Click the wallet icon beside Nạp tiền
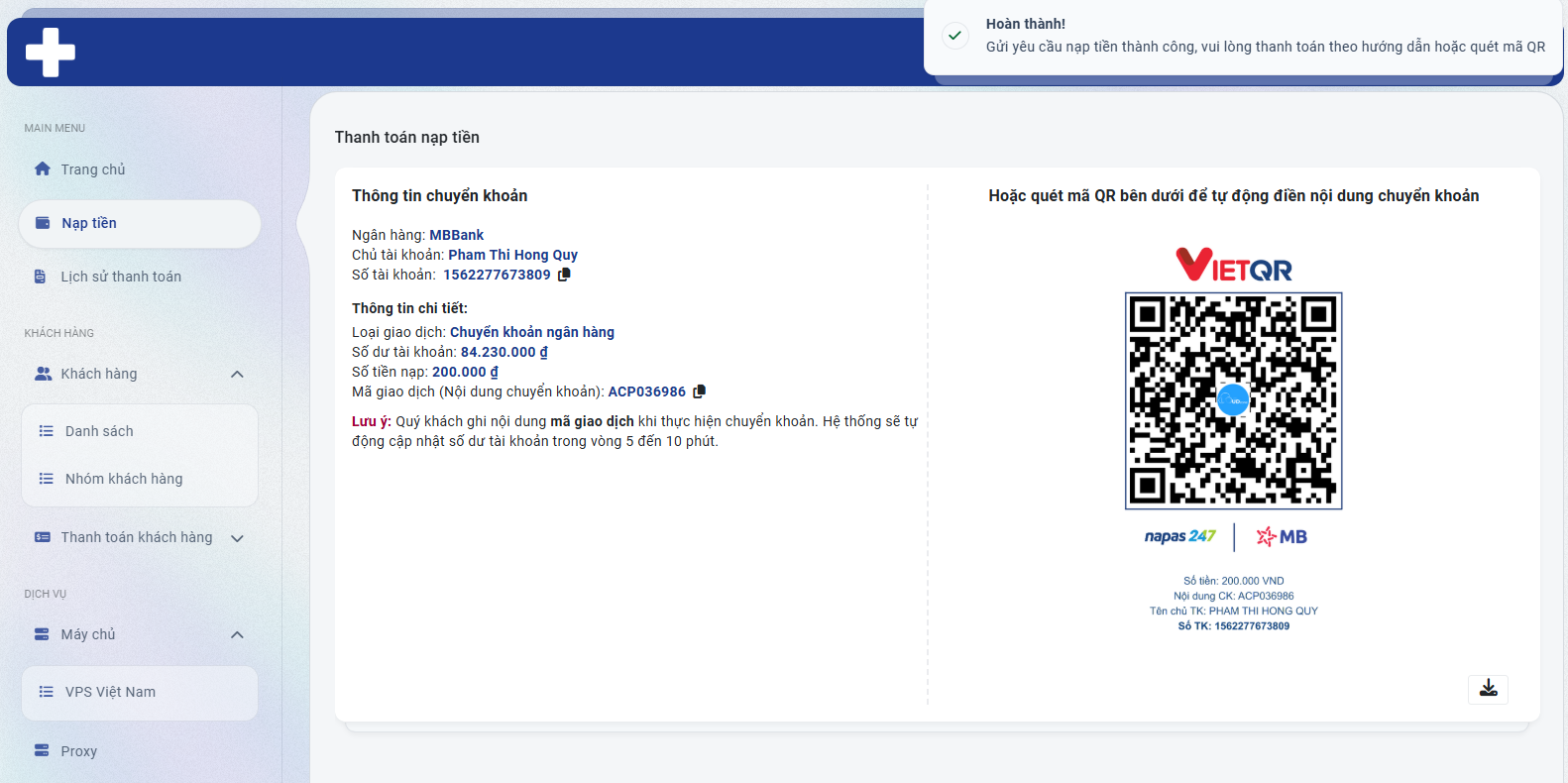The width and height of the screenshot is (1568, 783). (x=43, y=223)
